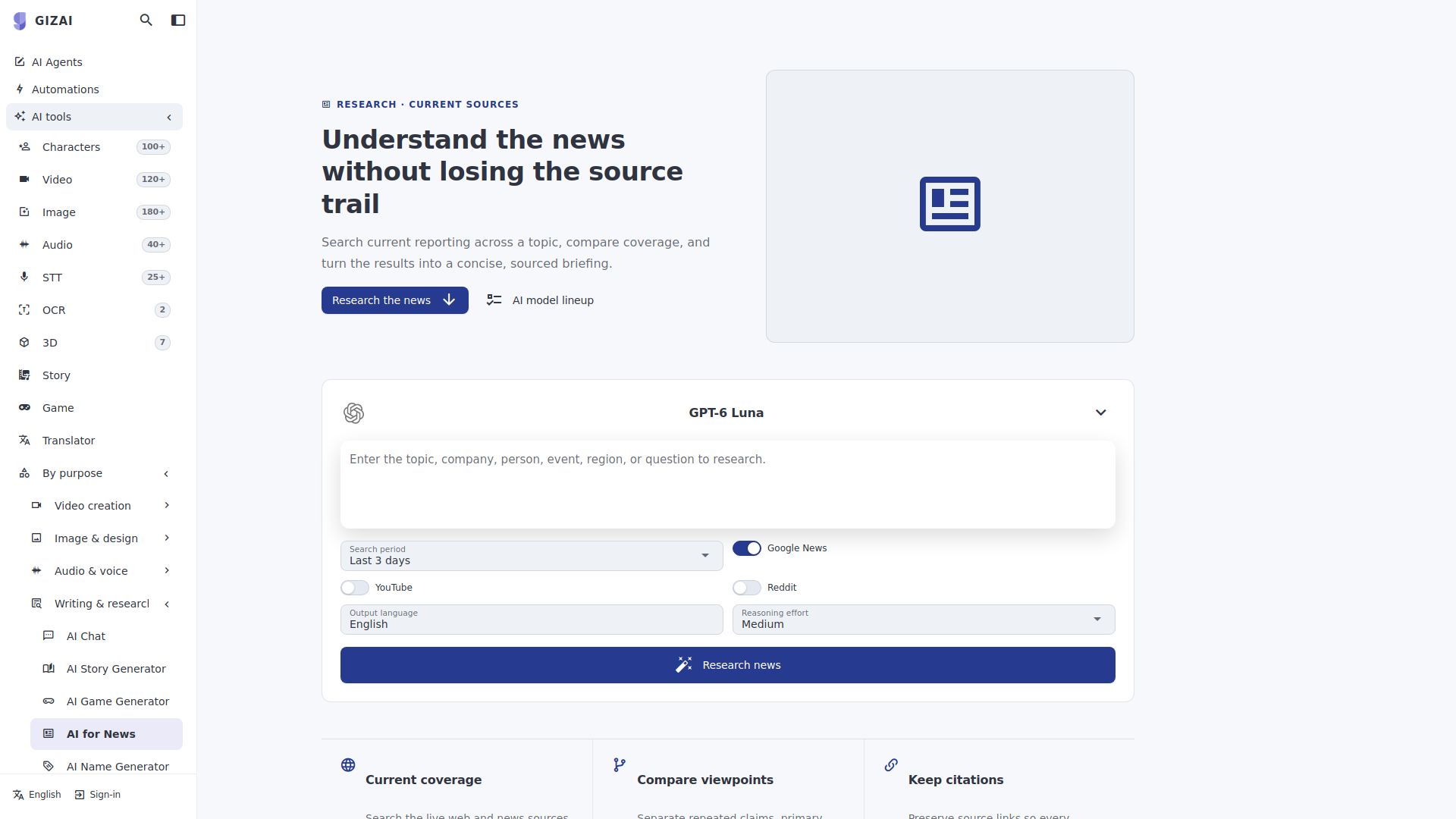Open AI Game Generator in sidebar
Viewport: 1456px width, 819px height.
point(106,701)
